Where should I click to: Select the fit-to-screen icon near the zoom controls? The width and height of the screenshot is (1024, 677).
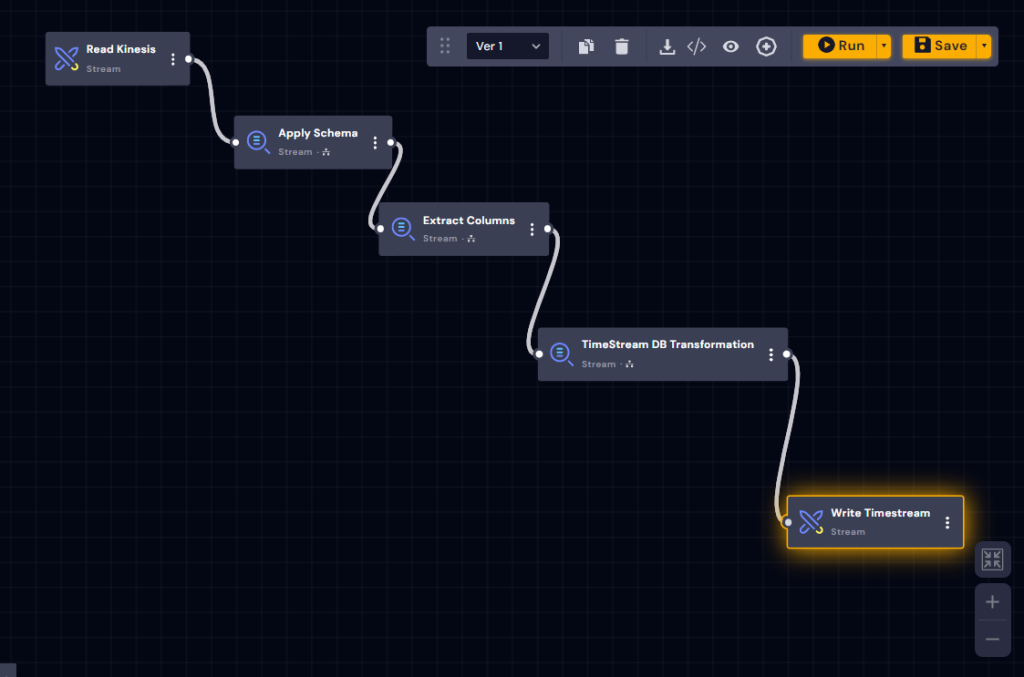(991, 559)
